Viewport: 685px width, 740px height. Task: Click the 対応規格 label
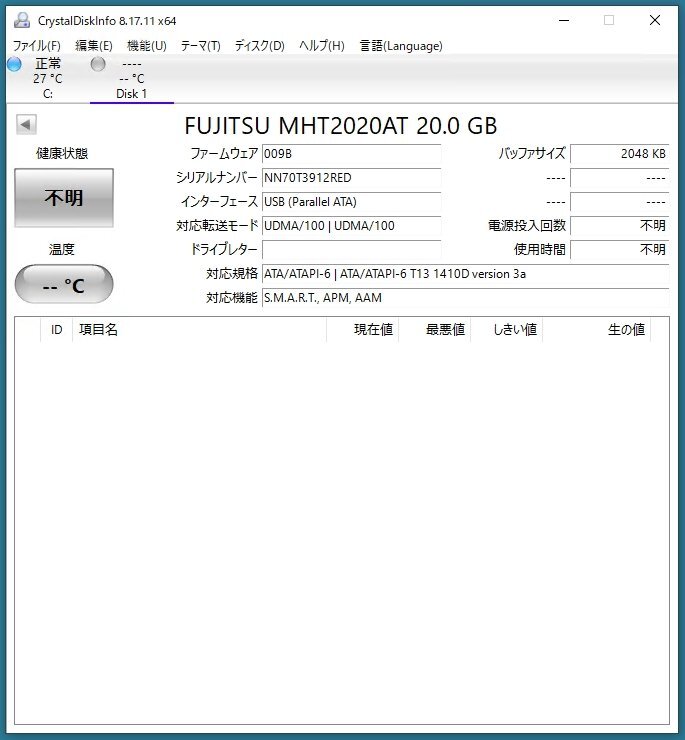tap(232, 274)
